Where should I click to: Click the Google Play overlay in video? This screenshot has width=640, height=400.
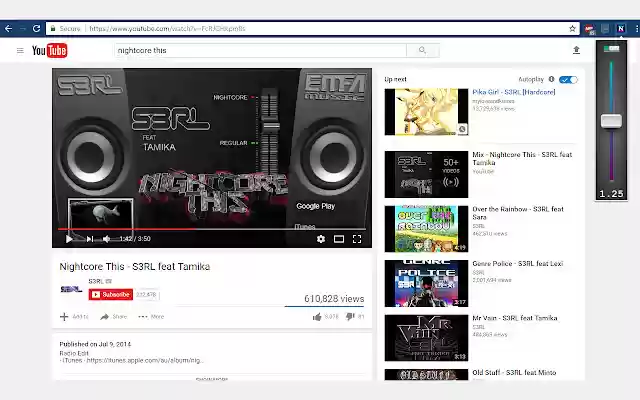pos(316,206)
